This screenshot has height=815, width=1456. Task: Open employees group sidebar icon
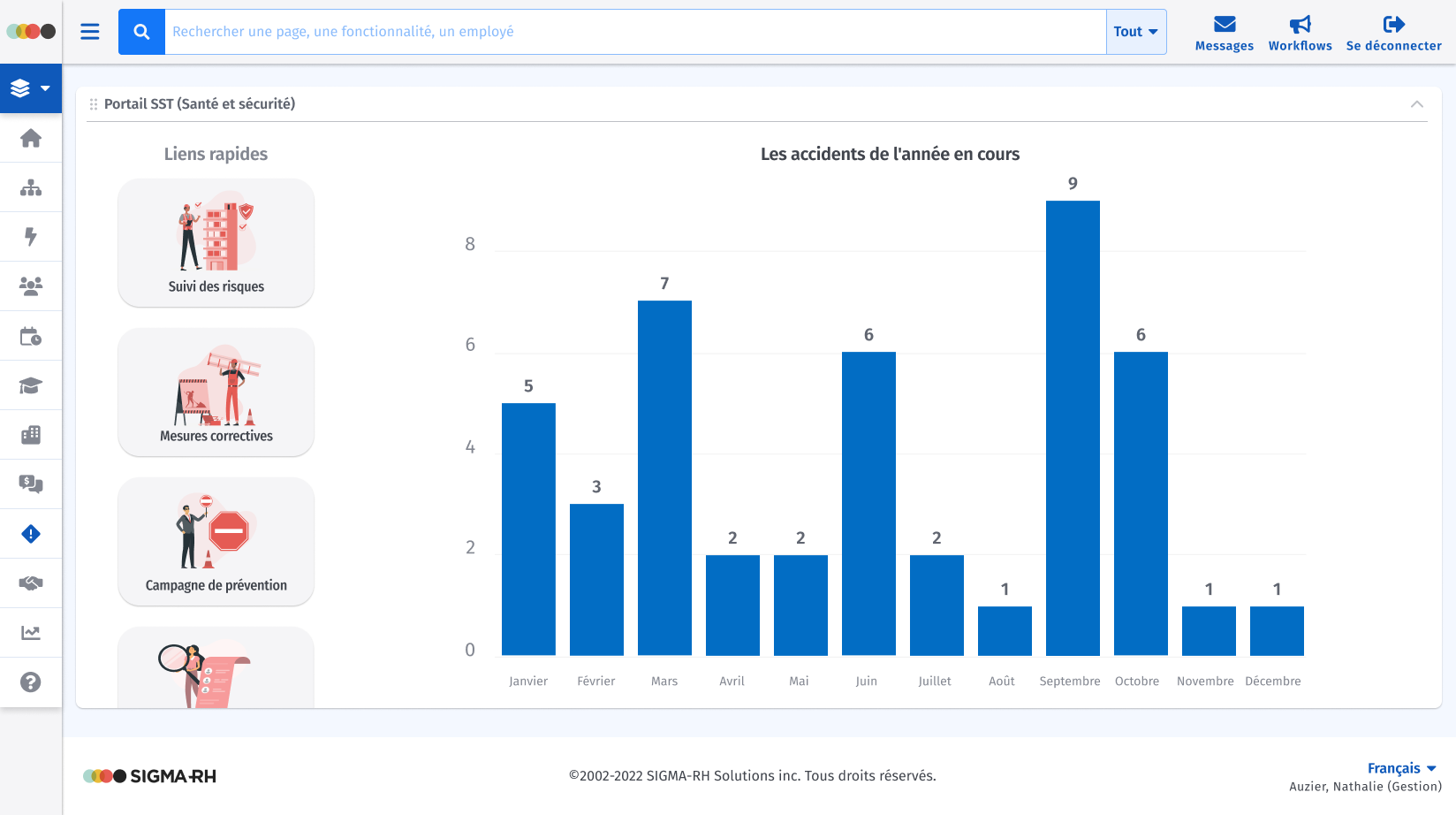pyautogui.click(x=31, y=286)
